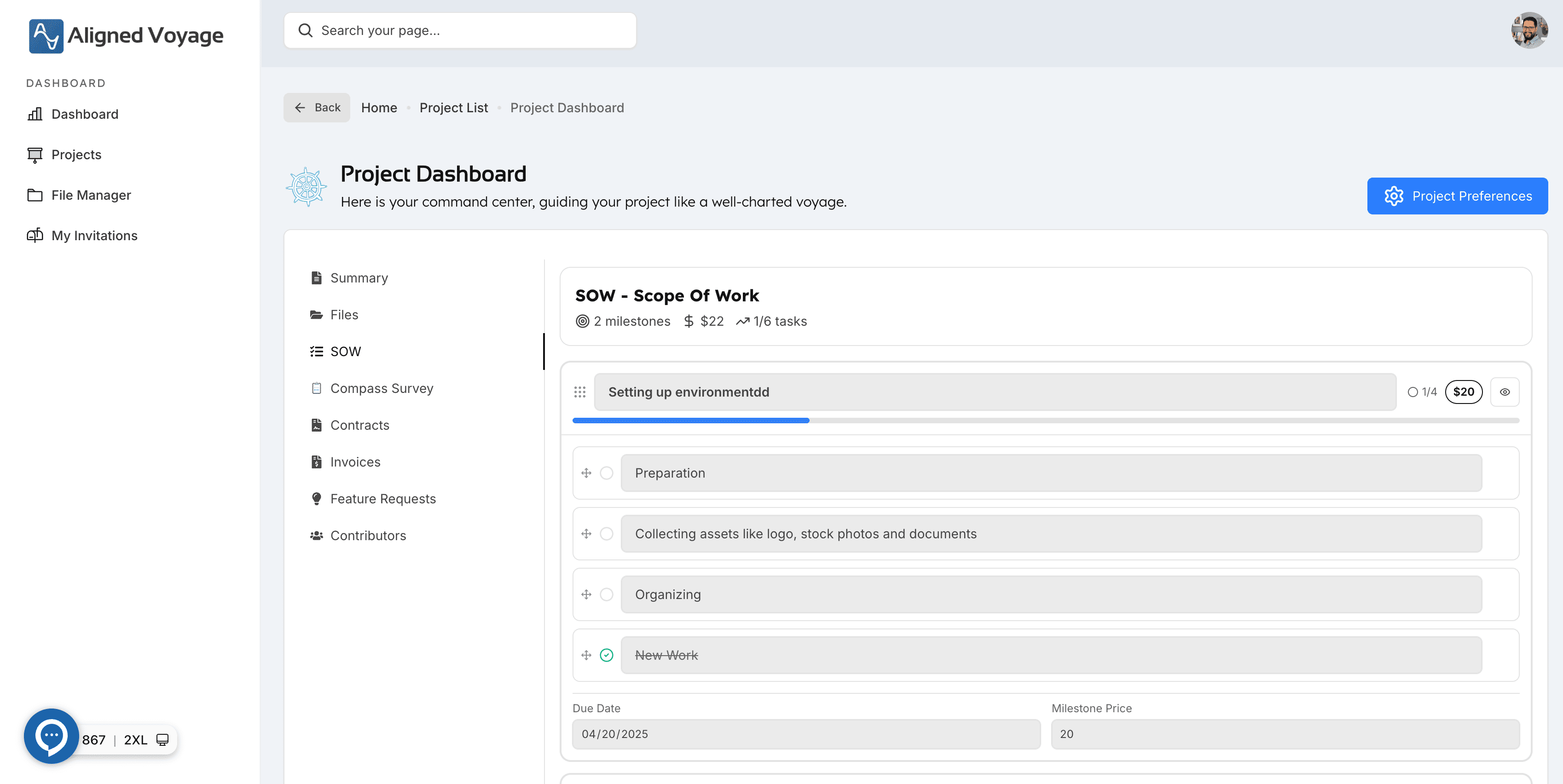The width and height of the screenshot is (1563, 784).
Task: Click the Project Preferences button
Action: coord(1457,196)
